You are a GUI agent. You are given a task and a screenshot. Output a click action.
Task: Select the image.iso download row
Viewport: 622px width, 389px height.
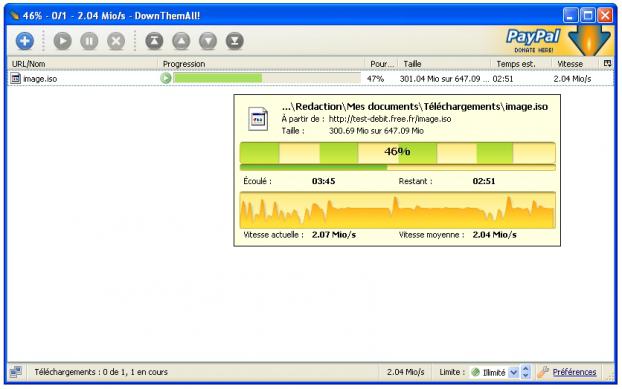tap(311, 79)
